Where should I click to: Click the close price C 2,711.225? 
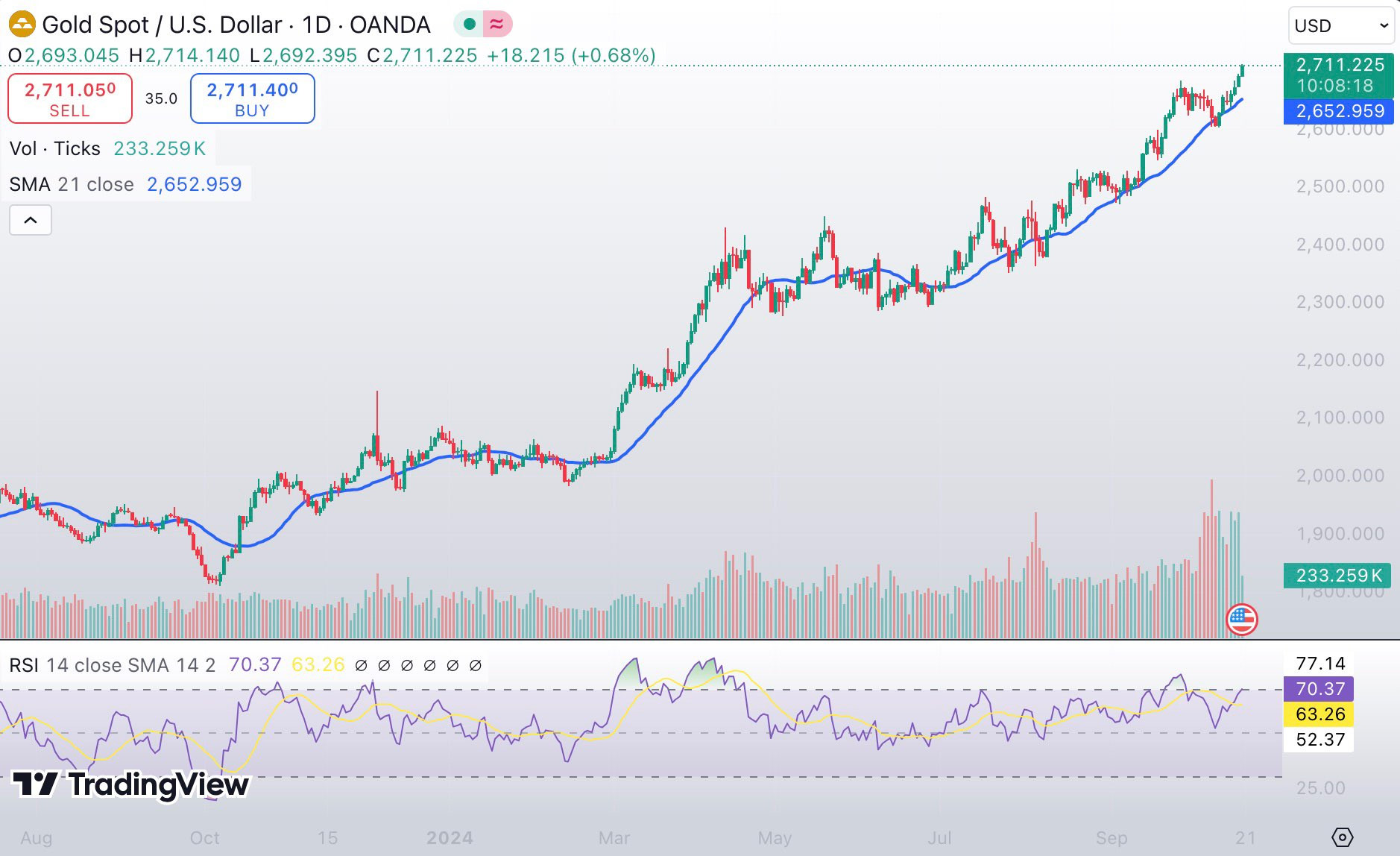pos(422,55)
